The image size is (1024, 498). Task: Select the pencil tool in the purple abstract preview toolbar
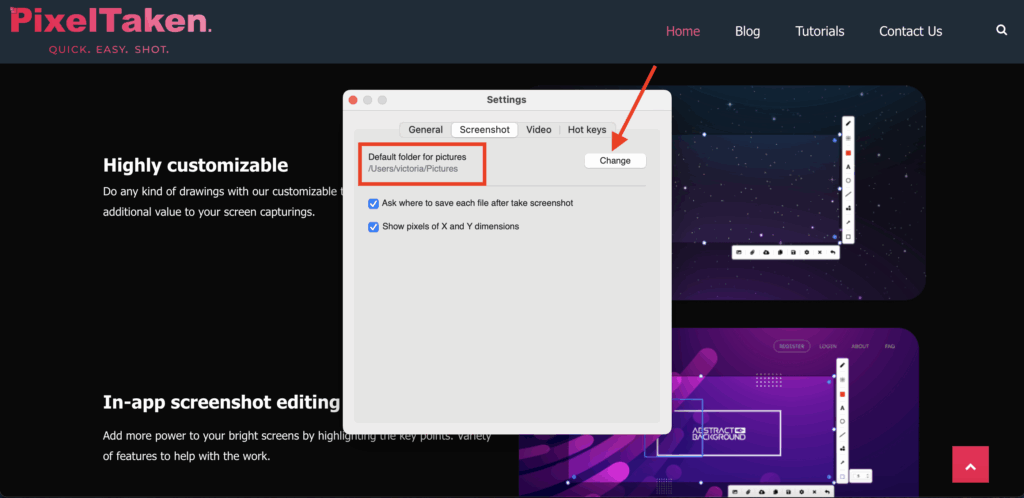(842, 366)
